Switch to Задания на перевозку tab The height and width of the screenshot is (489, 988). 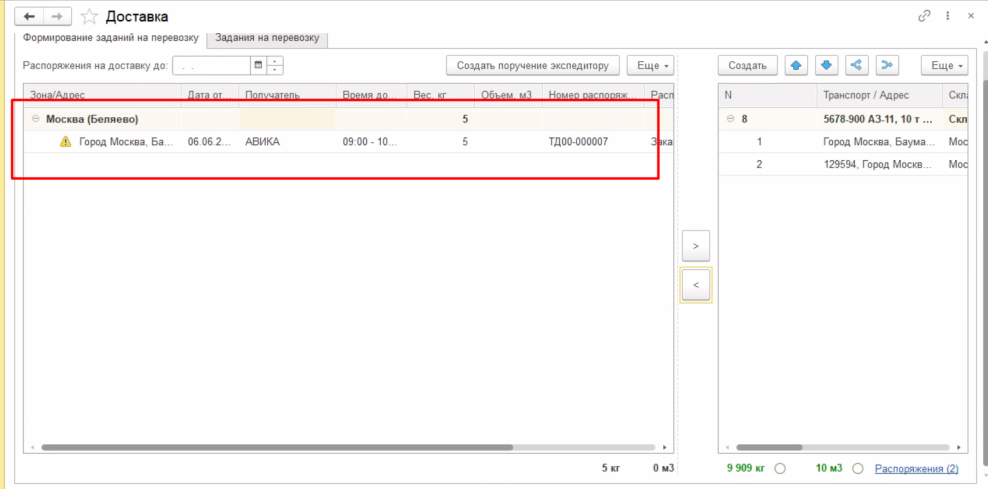pos(268,38)
